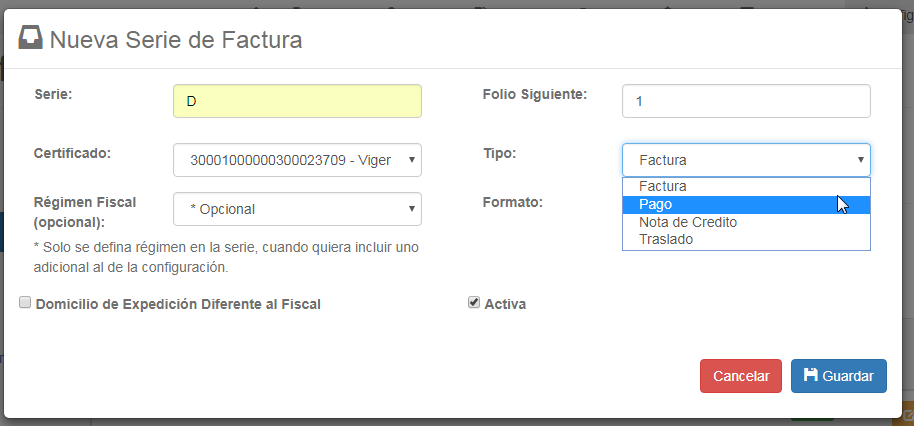Click the inbox icon in the dialog title
Screen dimensions: 914x426
coord(30,39)
